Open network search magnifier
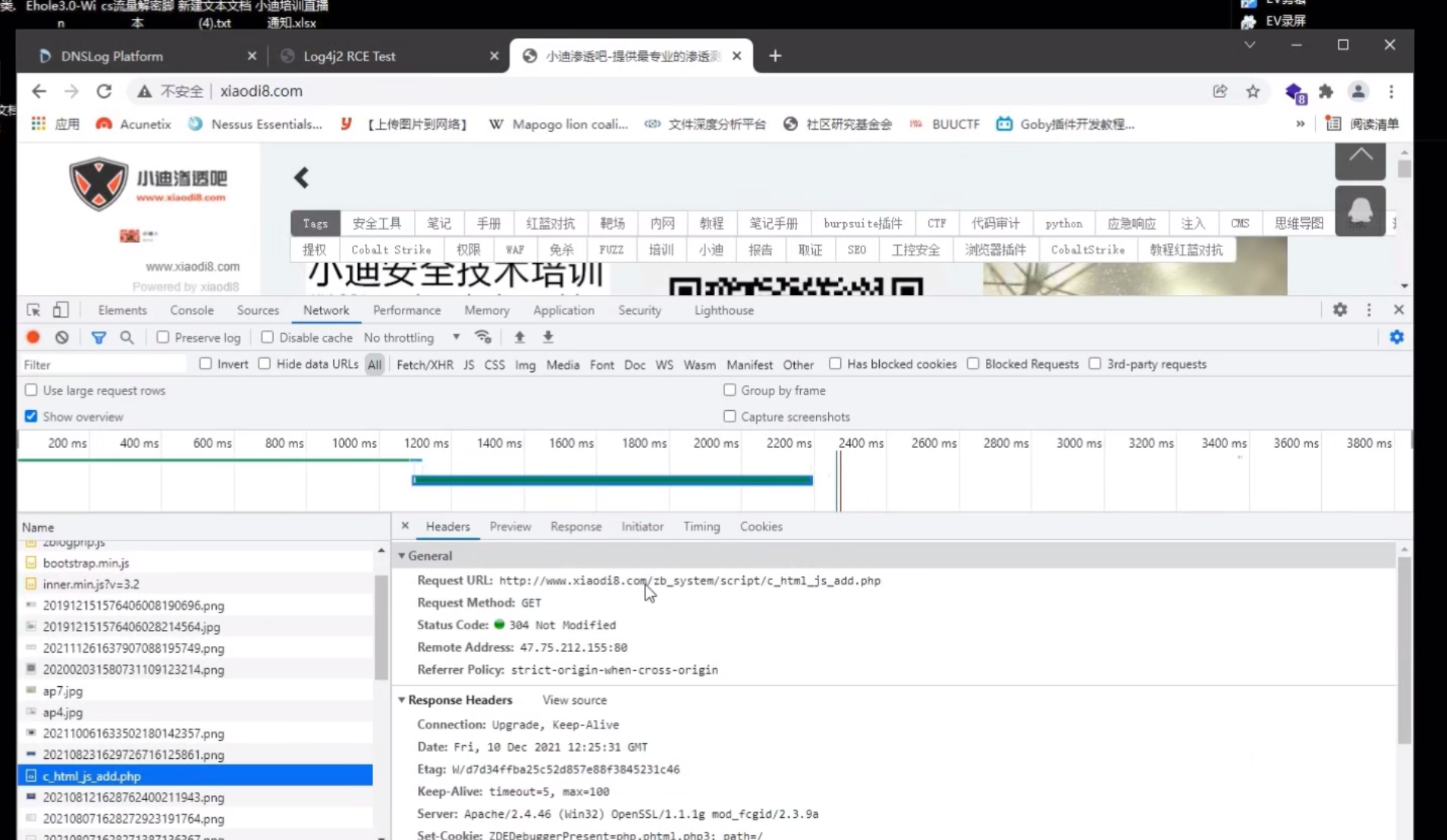This screenshot has width=1447, height=840. pyautogui.click(x=127, y=337)
